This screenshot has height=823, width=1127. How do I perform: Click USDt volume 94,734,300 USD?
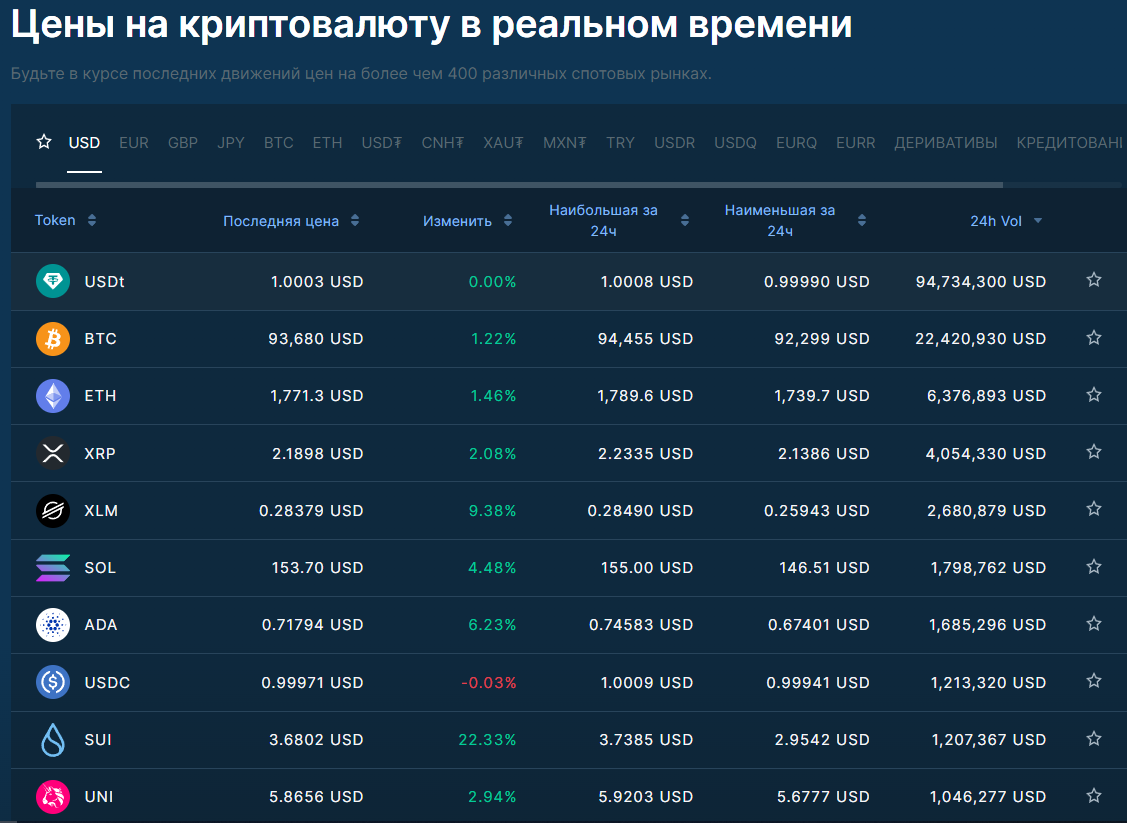980,281
